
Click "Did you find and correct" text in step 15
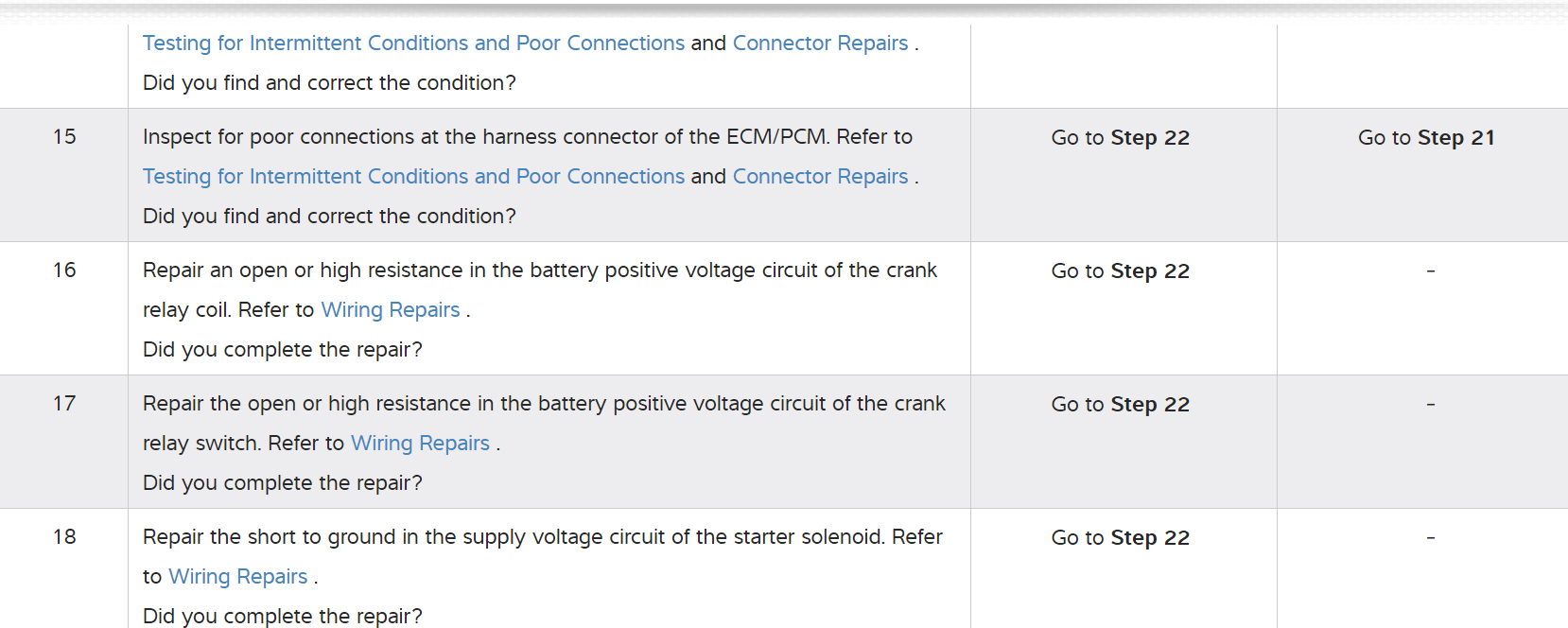coord(329,217)
